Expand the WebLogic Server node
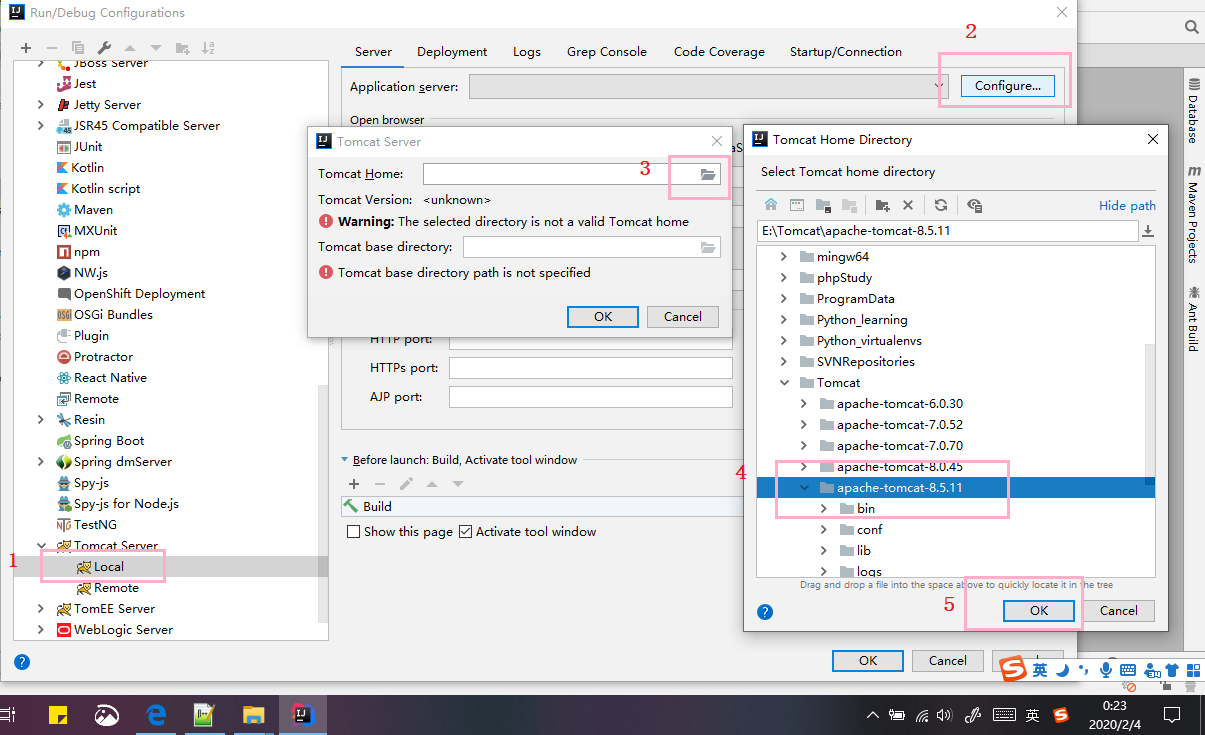 pyautogui.click(x=40, y=630)
